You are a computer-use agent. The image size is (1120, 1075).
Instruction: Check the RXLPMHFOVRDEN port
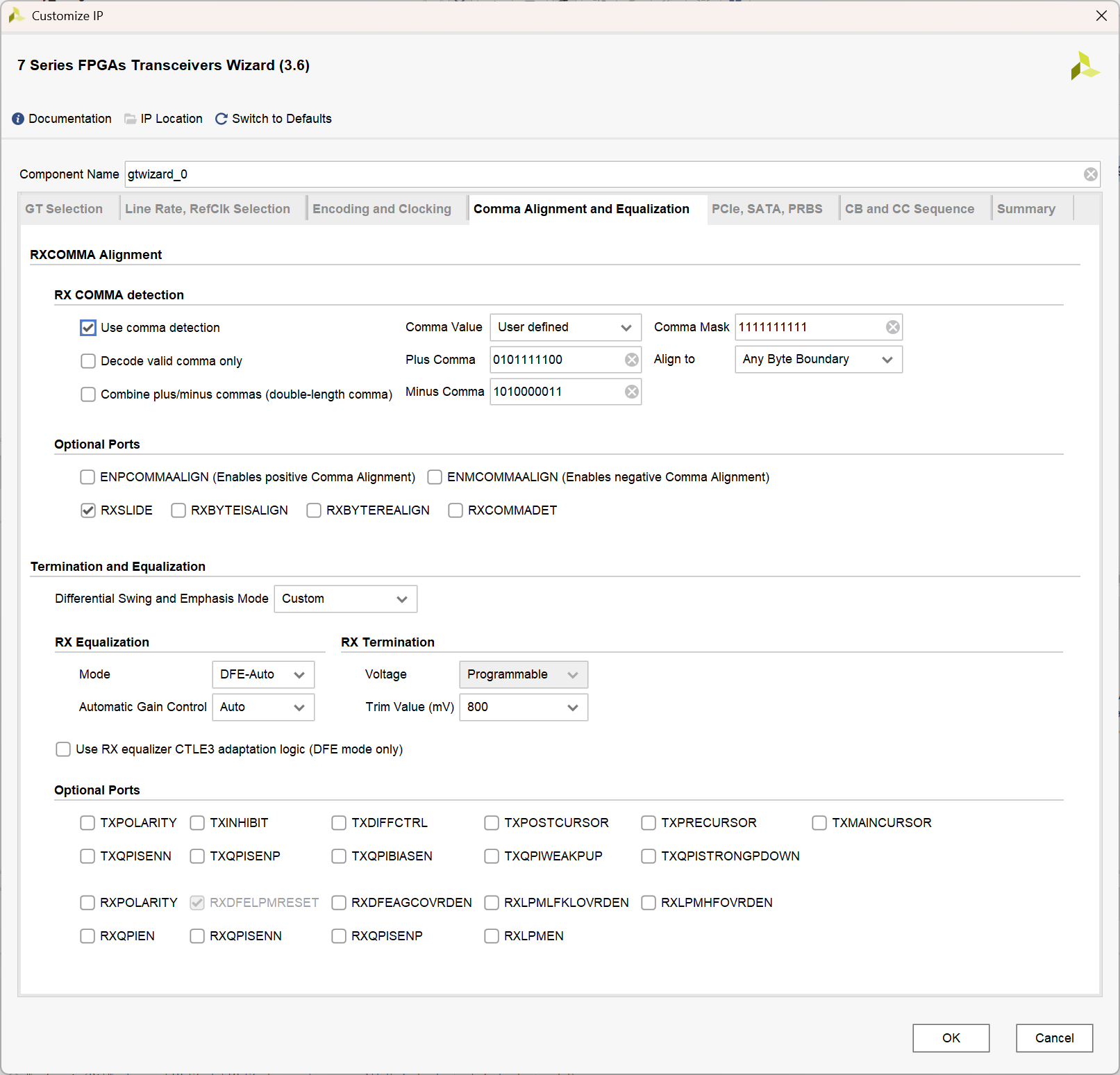tap(649, 903)
